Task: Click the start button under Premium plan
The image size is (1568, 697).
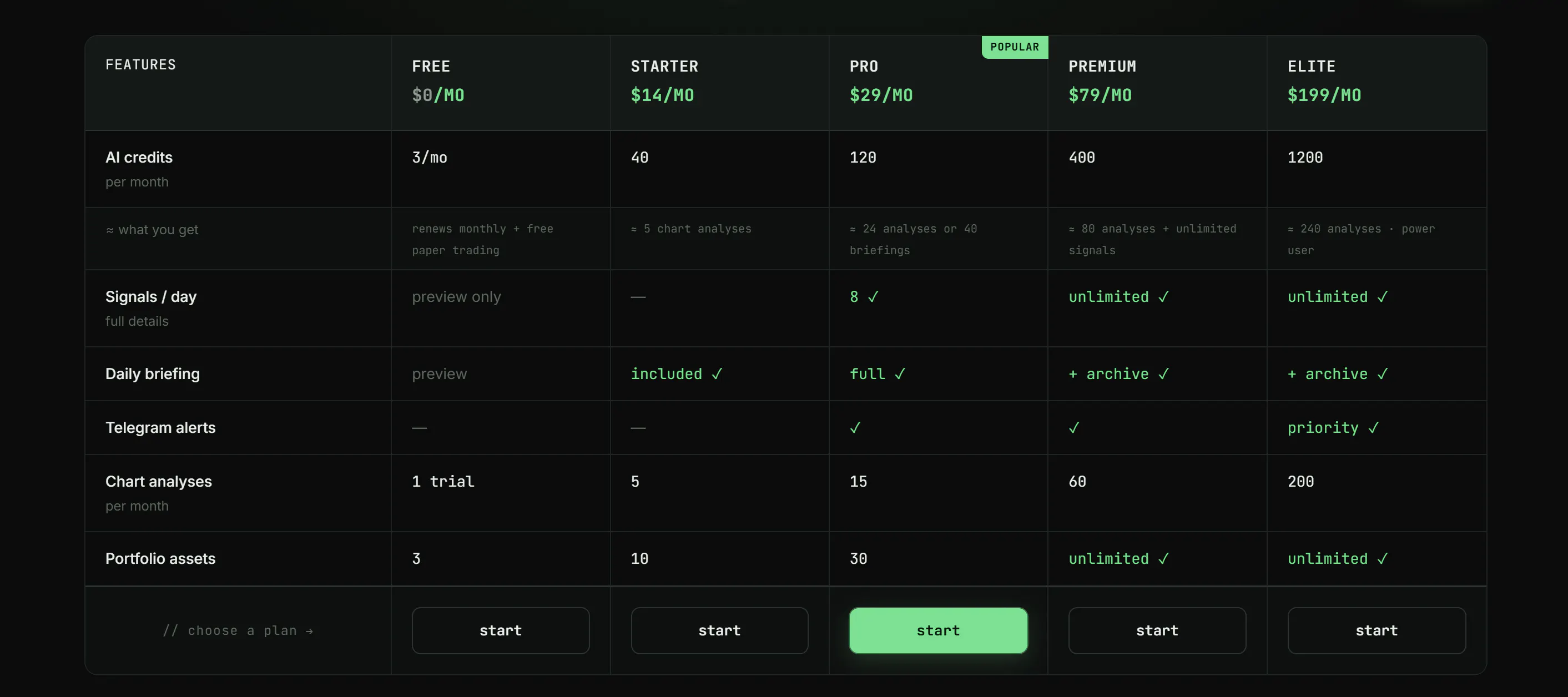Action: (x=1157, y=630)
